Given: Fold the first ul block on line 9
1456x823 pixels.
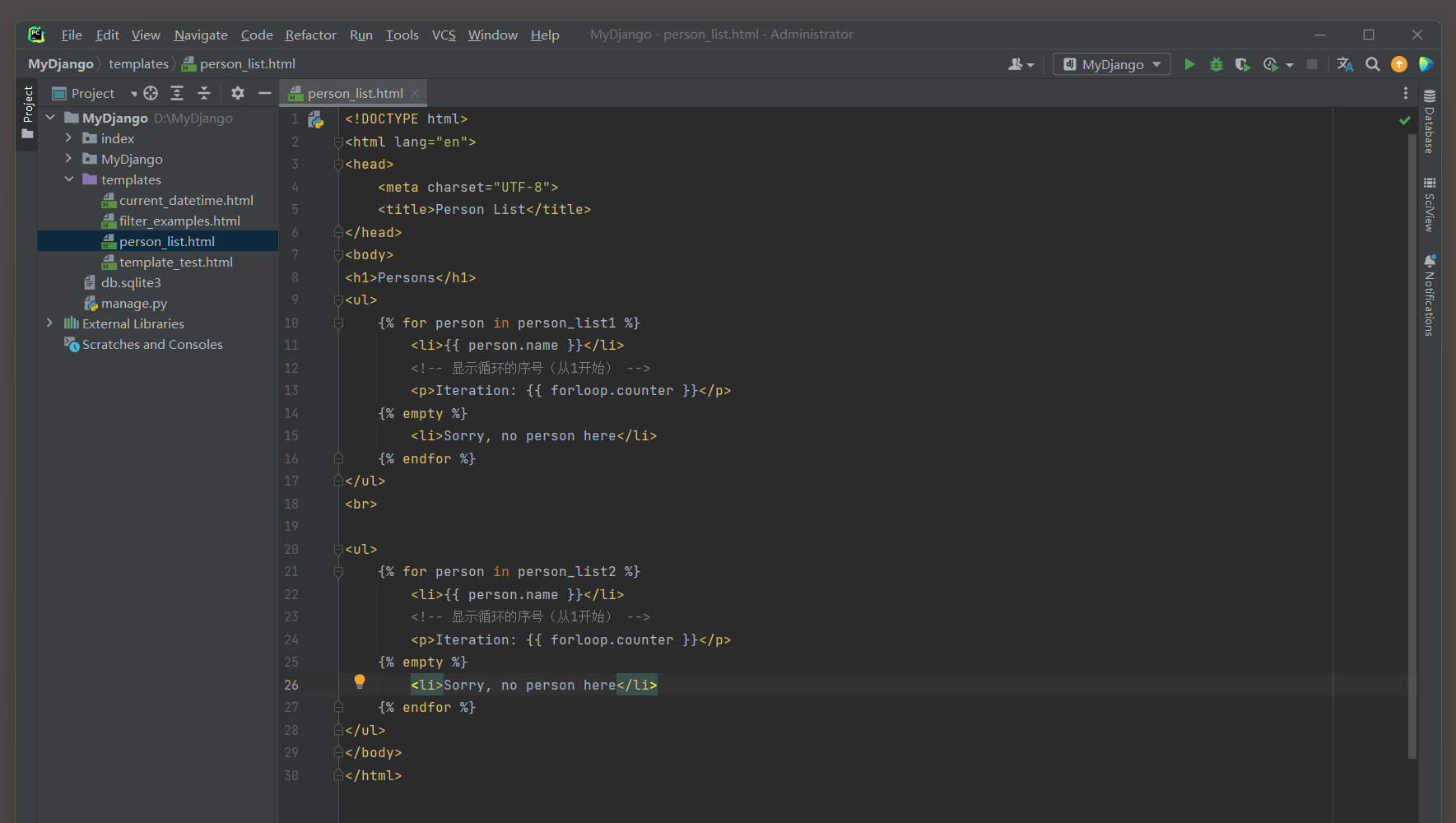Looking at the screenshot, I should 338,300.
